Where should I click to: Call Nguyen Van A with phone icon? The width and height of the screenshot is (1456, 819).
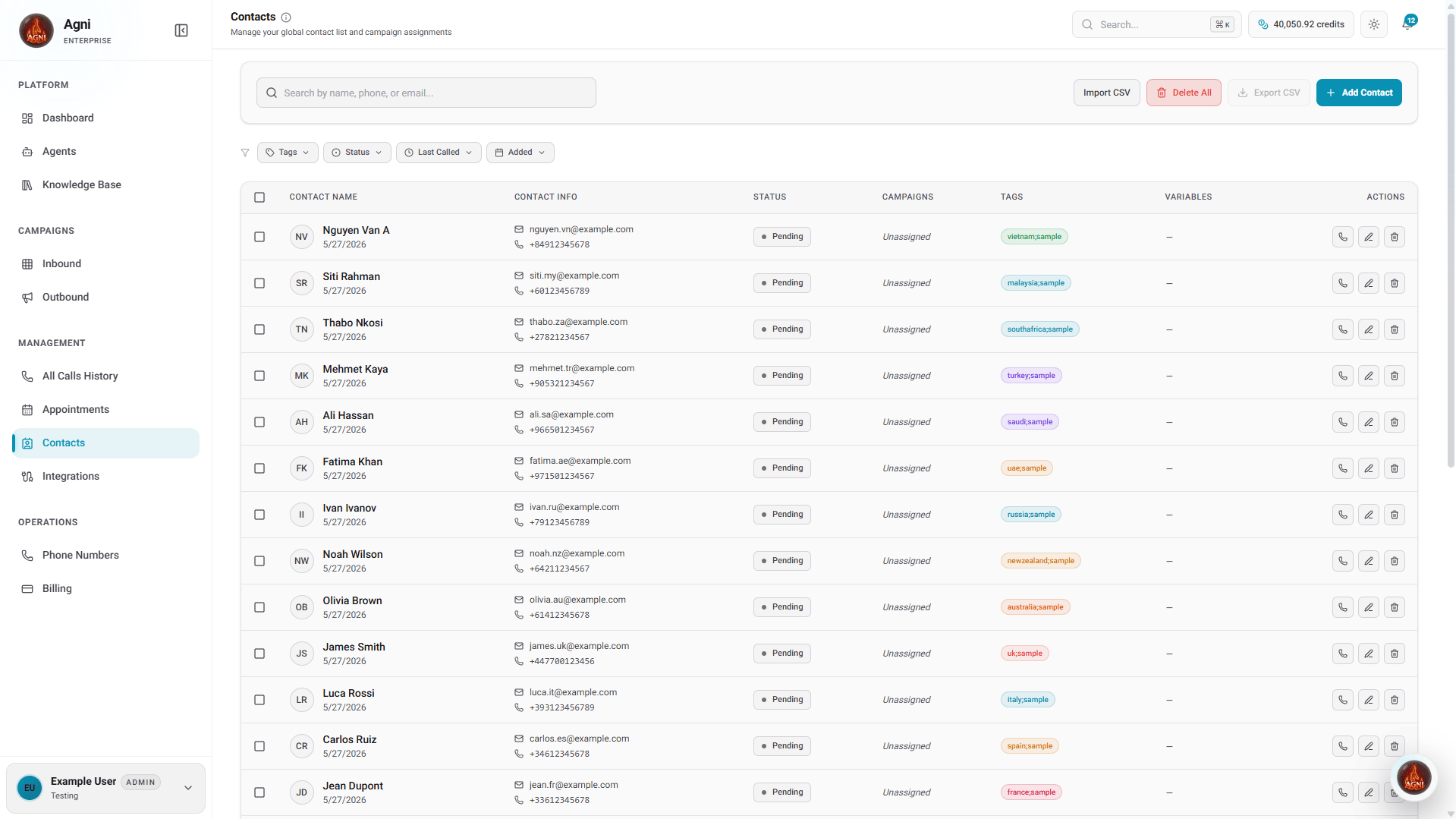1343,237
